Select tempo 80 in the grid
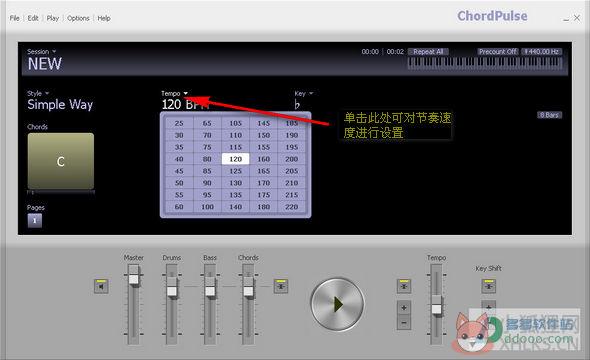The height and width of the screenshot is (360, 590). 207,159
